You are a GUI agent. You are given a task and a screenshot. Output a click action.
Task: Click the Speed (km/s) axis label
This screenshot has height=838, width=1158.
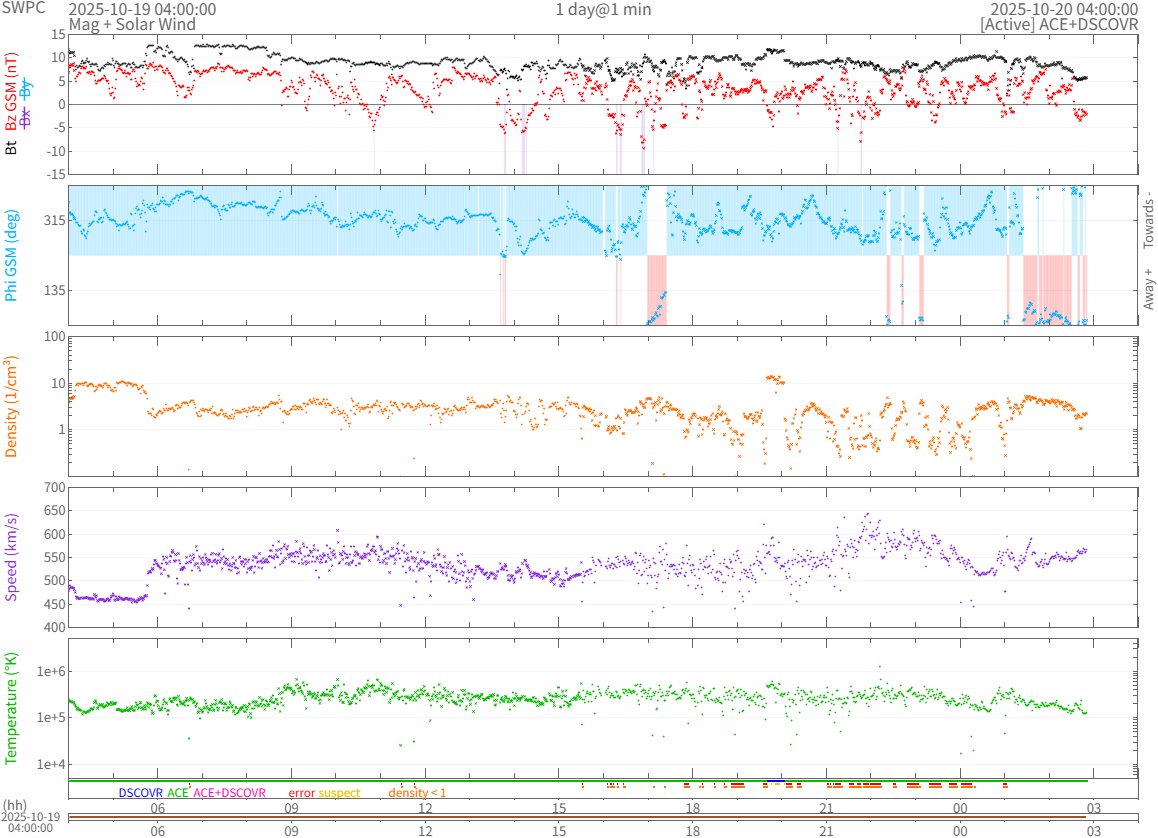pyautogui.click(x=12, y=557)
